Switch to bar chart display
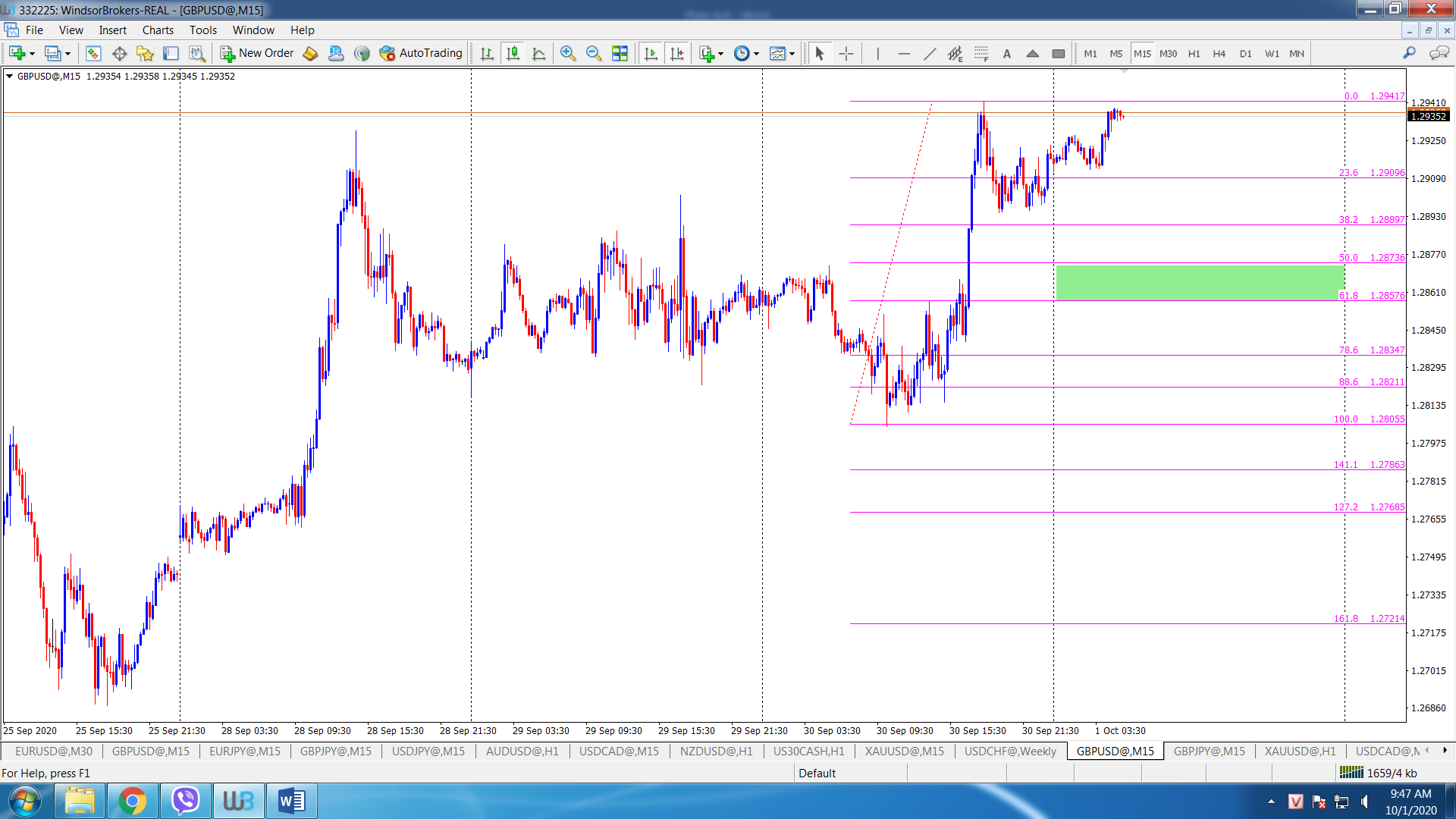 (487, 53)
